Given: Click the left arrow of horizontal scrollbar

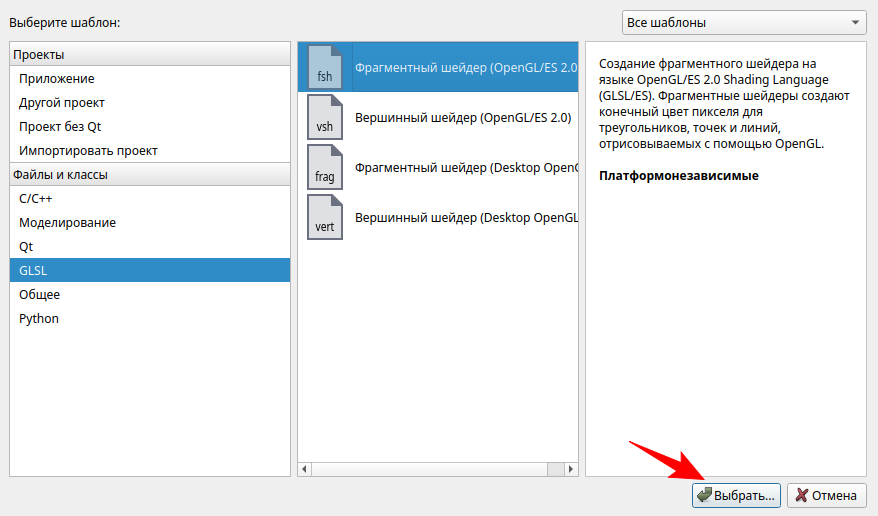Looking at the screenshot, I should pos(305,469).
